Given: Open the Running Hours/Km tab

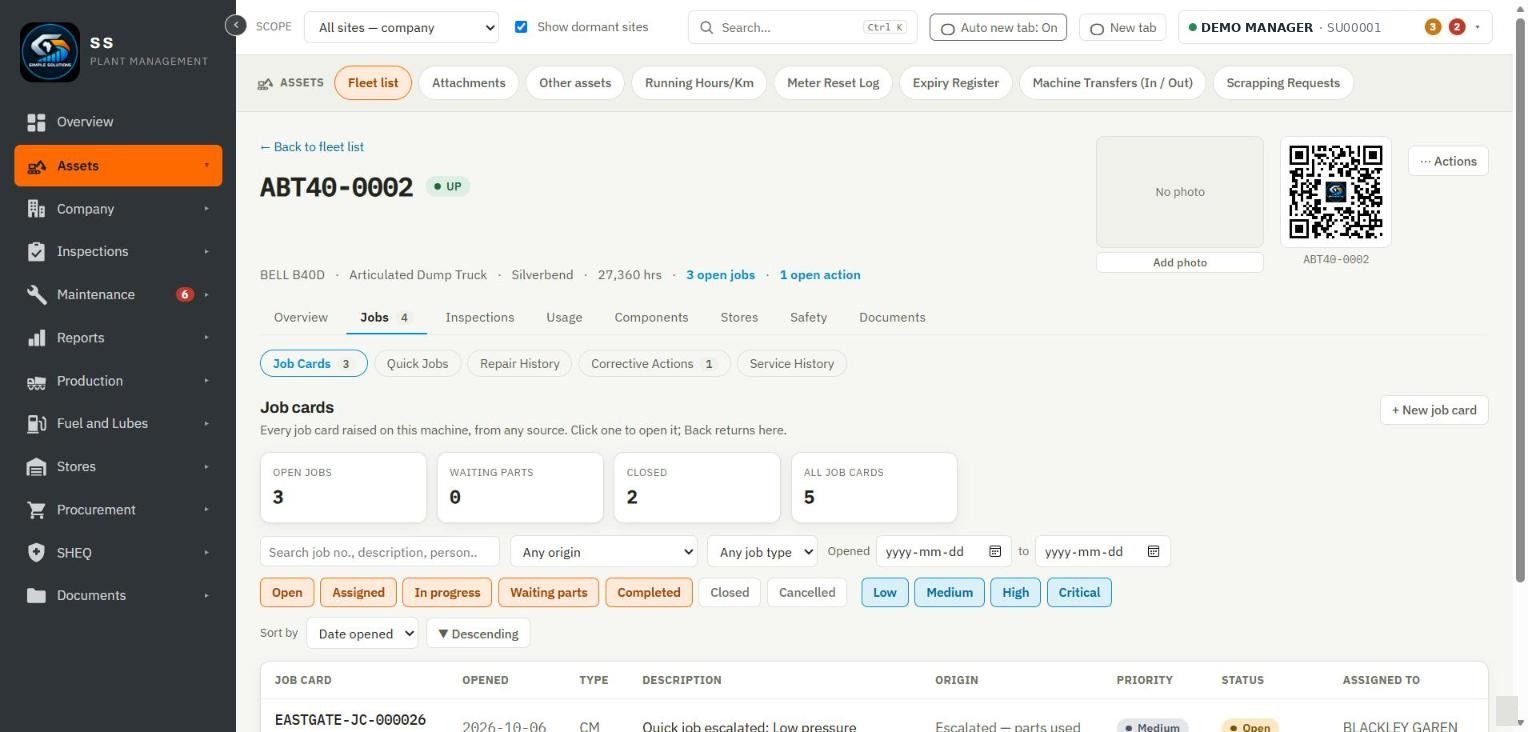Looking at the screenshot, I should [699, 83].
